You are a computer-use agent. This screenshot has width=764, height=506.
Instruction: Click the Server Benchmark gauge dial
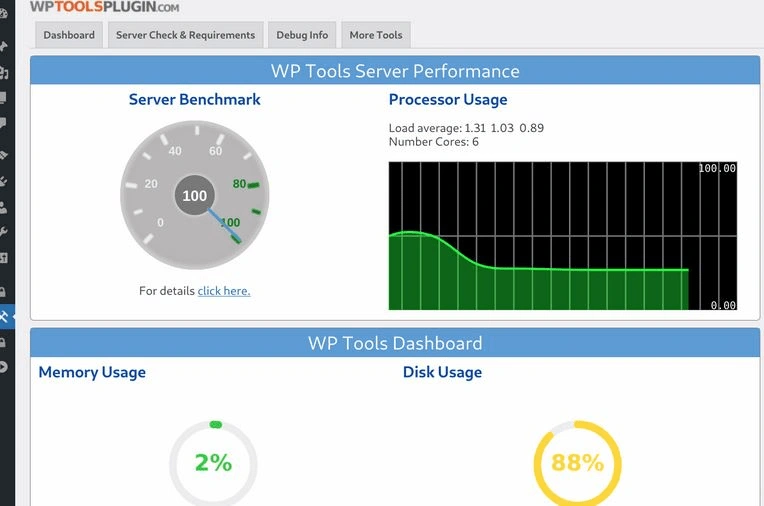pos(194,197)
